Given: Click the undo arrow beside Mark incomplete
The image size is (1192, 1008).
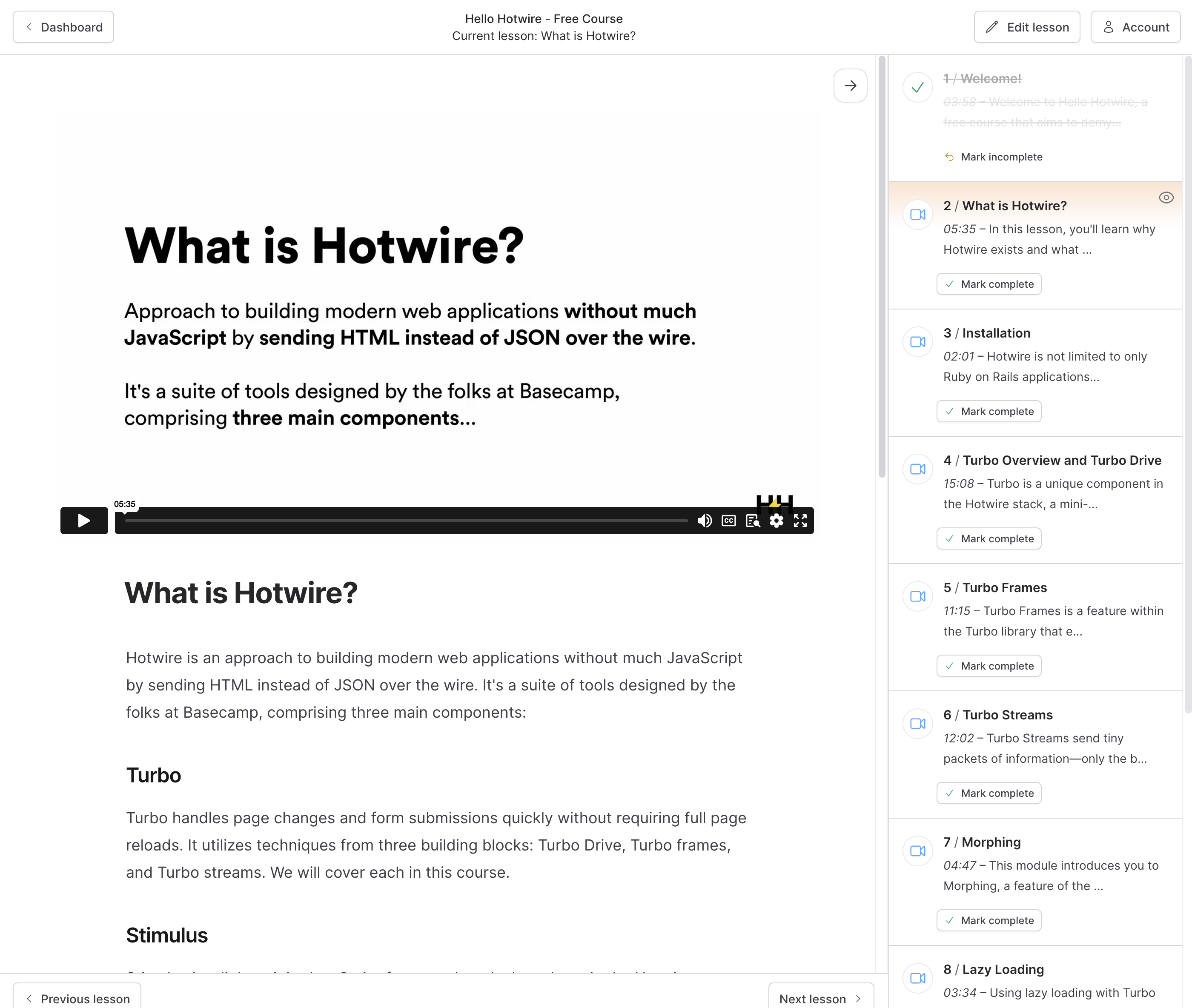Looking at the screenshot, I should click(x=949, y=157).
